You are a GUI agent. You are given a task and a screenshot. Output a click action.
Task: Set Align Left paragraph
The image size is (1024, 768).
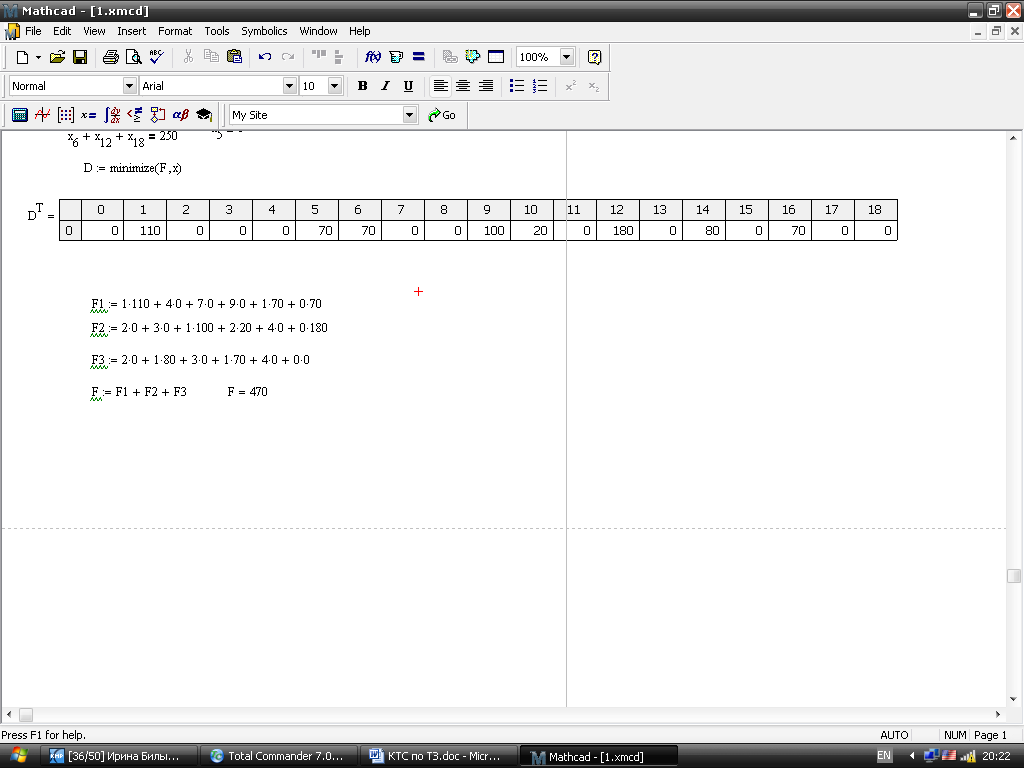pos(441,86)
